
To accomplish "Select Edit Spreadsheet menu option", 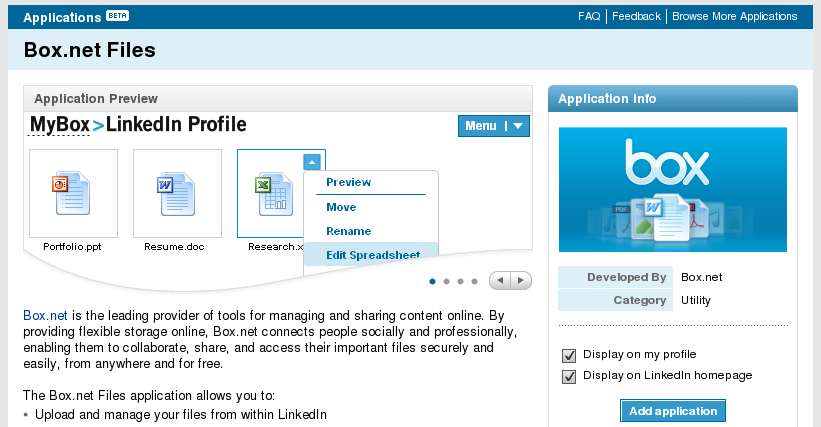I will [373, 255].
